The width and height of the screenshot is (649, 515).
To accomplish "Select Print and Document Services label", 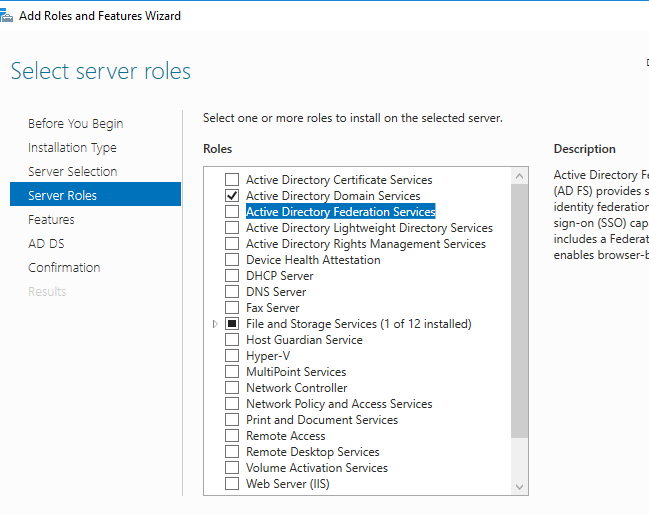I will point(322,420).
